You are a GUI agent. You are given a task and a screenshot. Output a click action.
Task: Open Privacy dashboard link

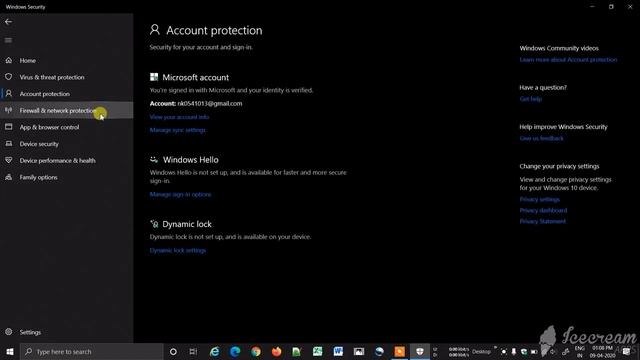point(543,210)
